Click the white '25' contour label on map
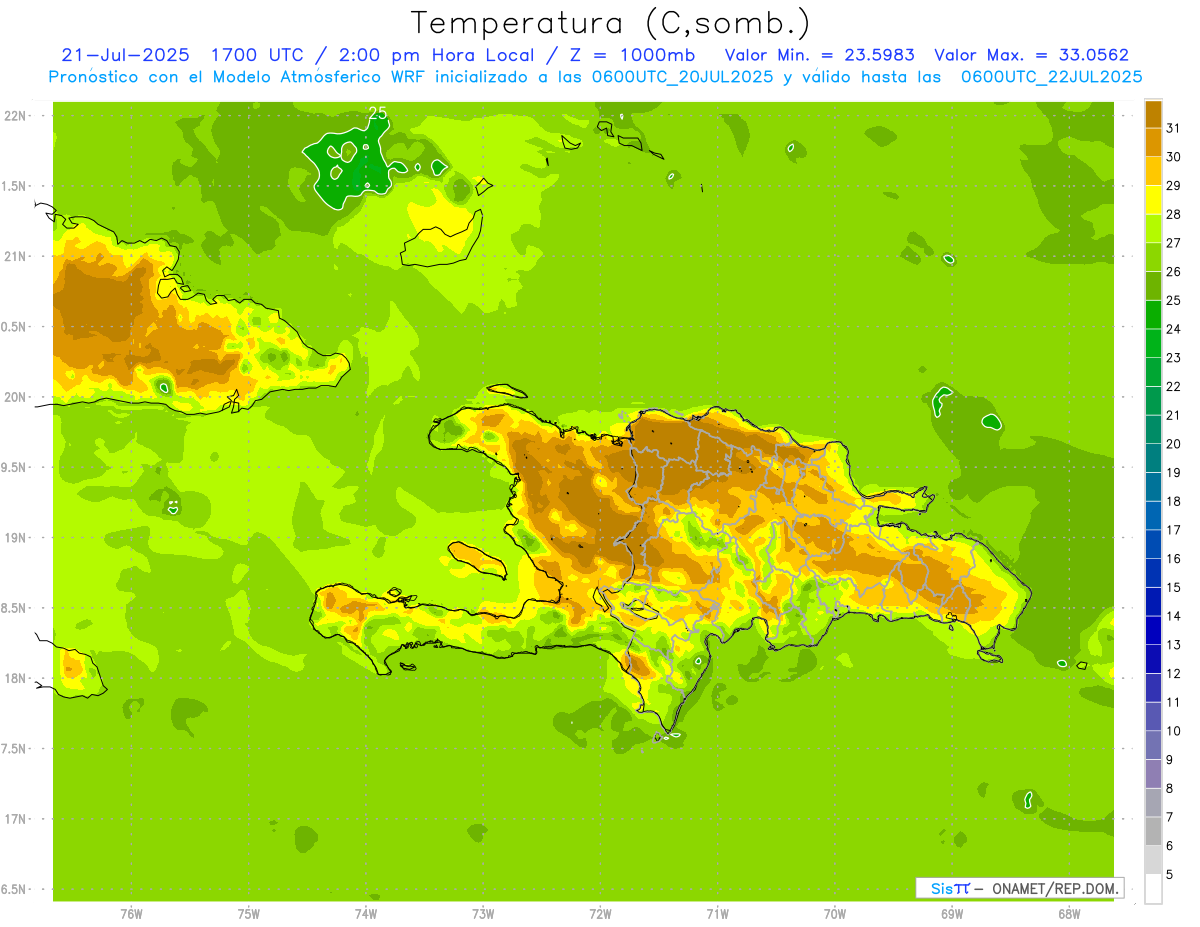 [x=378, y=113]
